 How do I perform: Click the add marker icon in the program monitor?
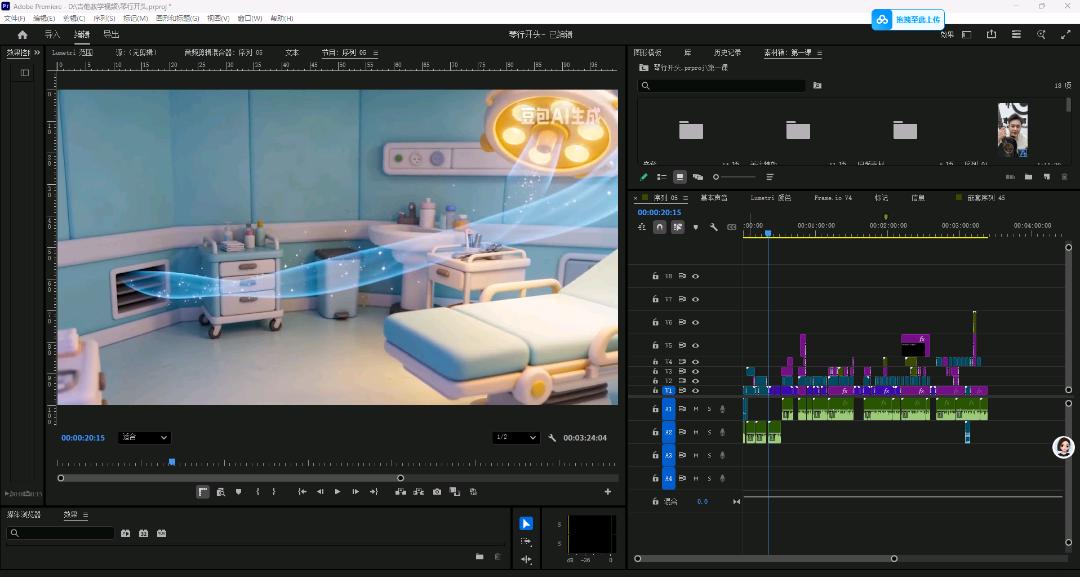240,491
